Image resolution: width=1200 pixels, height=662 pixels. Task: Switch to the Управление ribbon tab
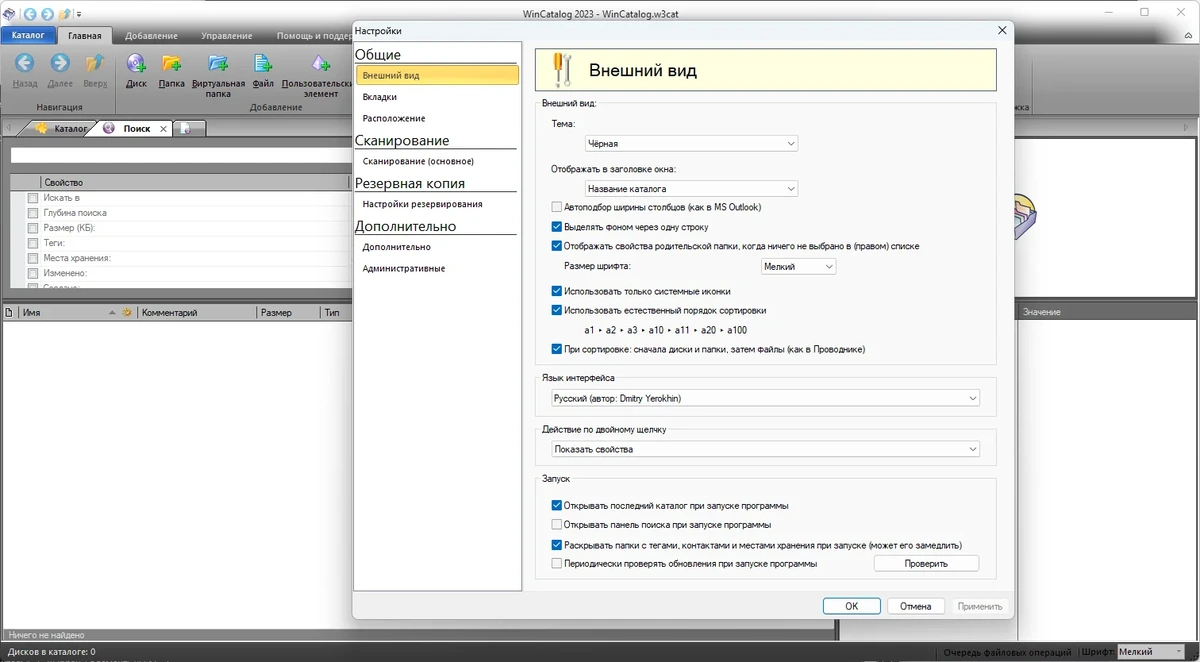(226, 36)
